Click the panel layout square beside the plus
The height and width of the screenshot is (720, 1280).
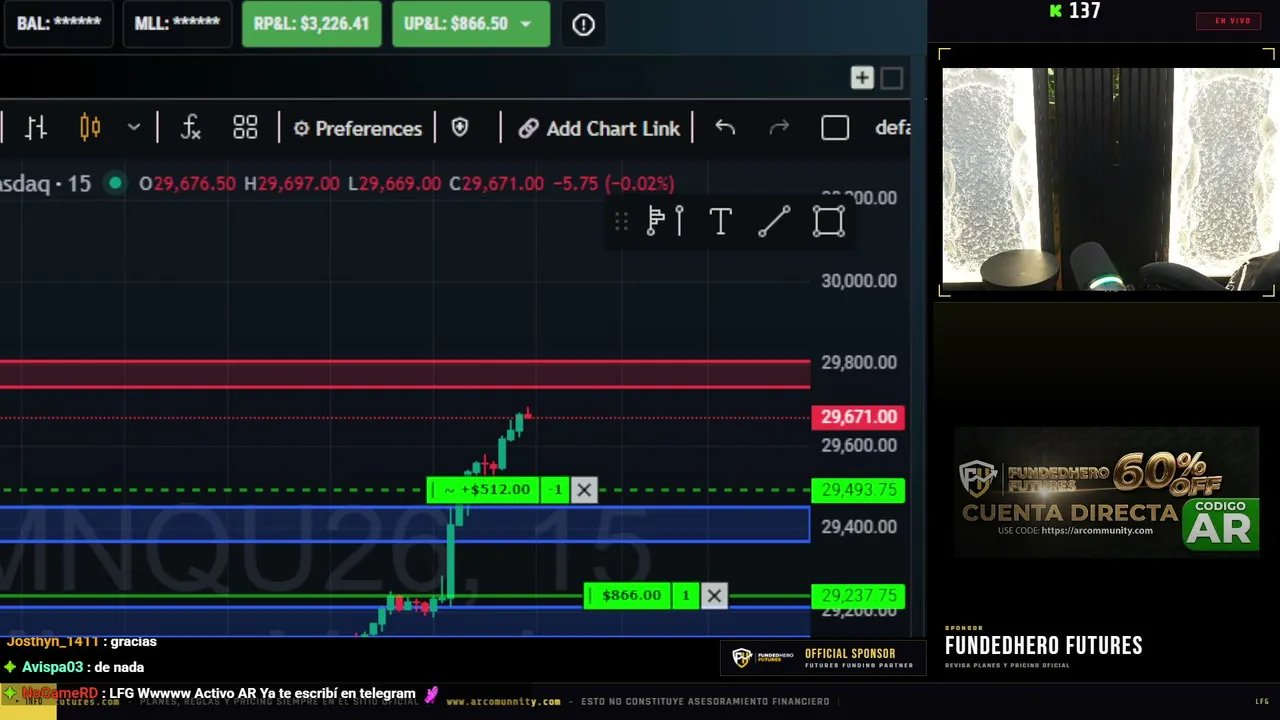tap(892, 78)
